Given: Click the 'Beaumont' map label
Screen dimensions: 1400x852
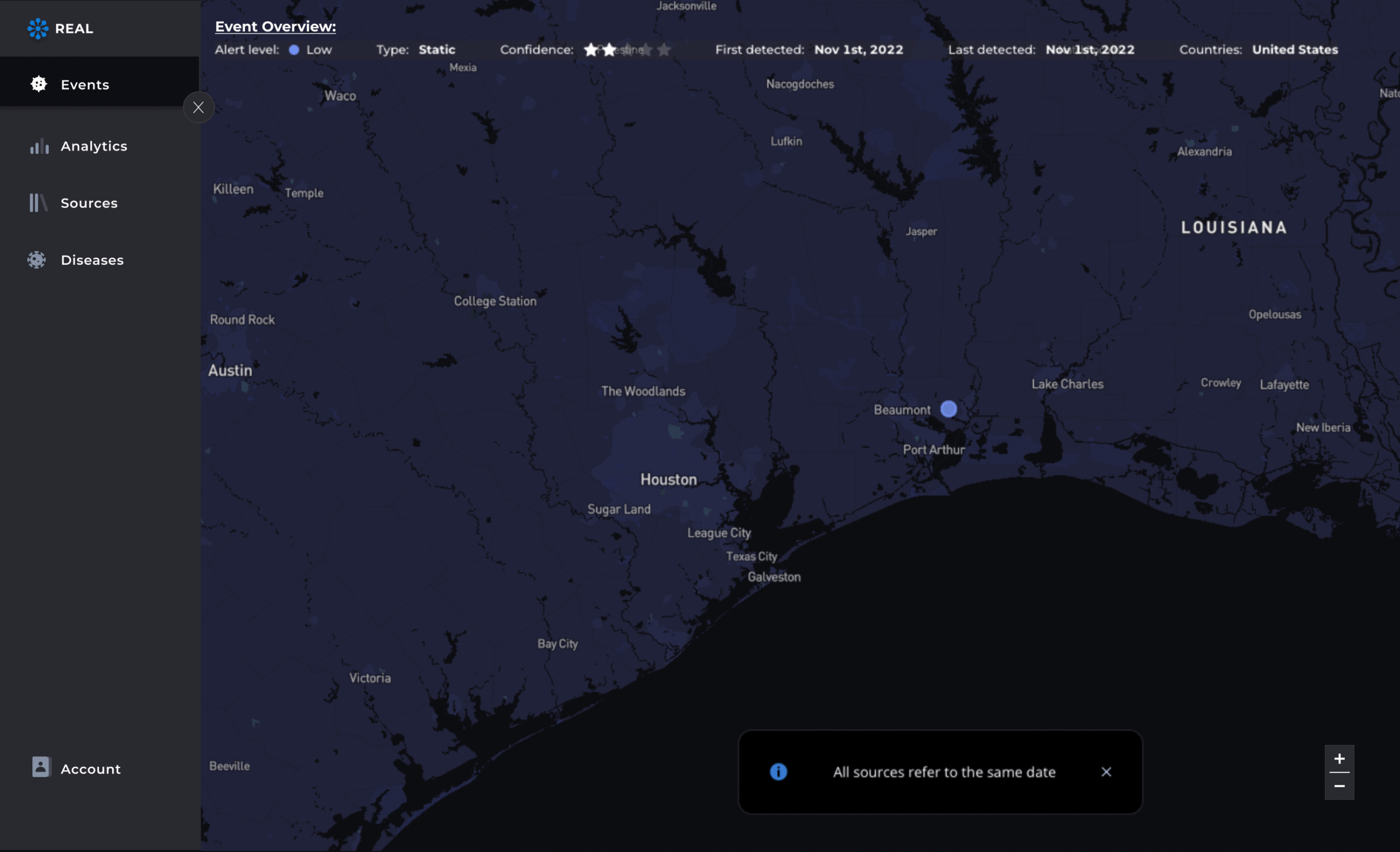Looking at the screenshot, I should tap(902, 410).
